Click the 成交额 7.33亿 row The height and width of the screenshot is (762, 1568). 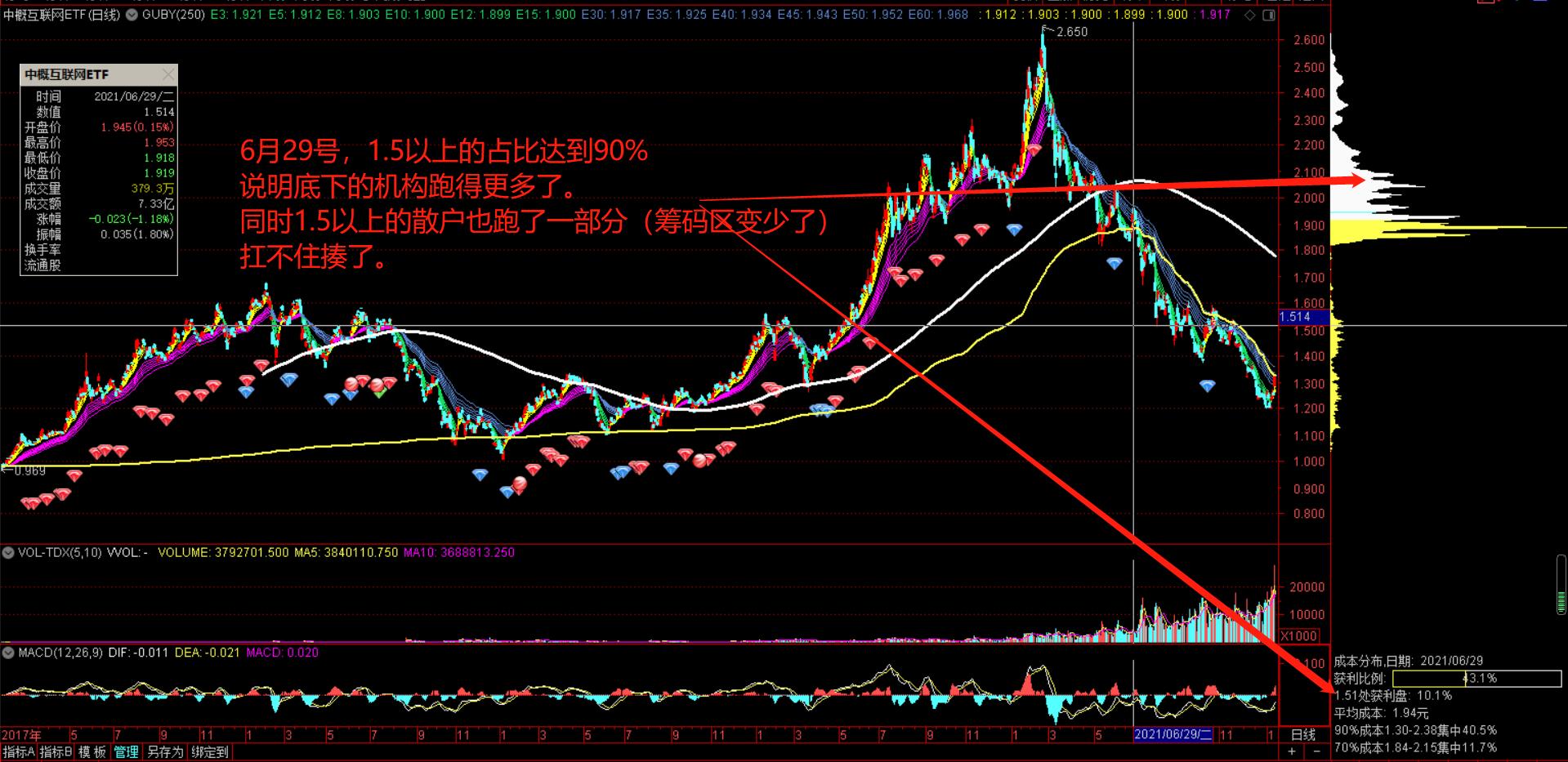pos(99,204)
